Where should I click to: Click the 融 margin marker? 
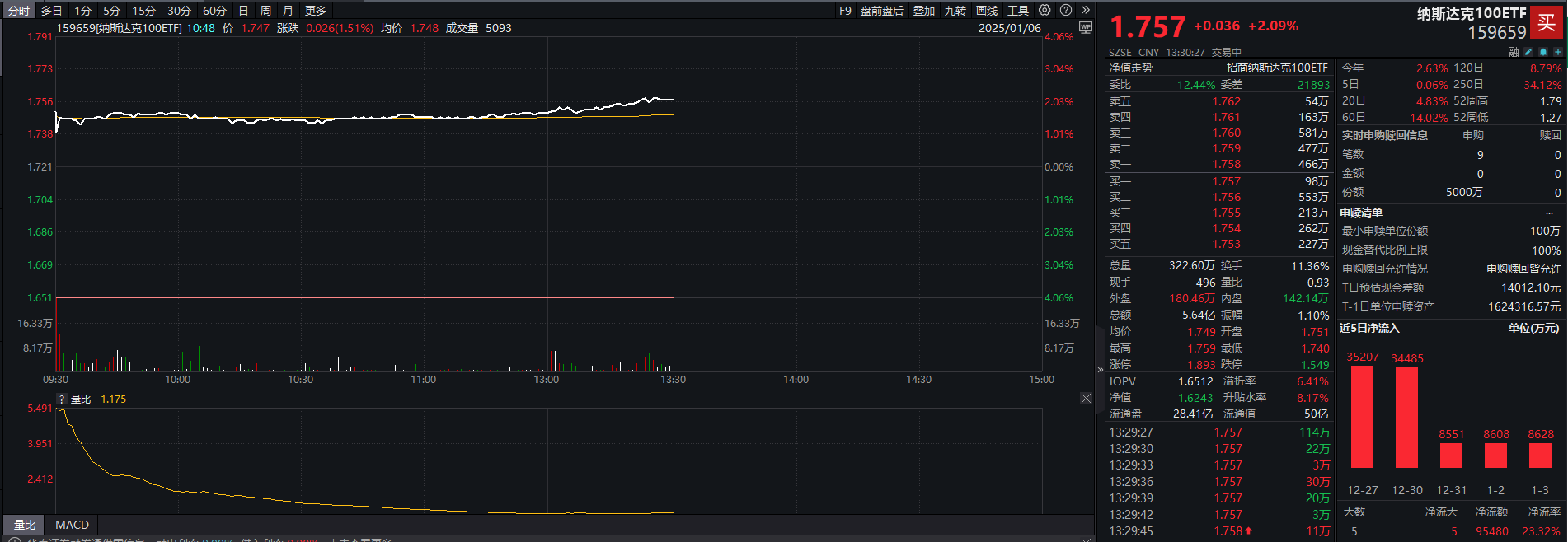click(x=1514, y=52)
